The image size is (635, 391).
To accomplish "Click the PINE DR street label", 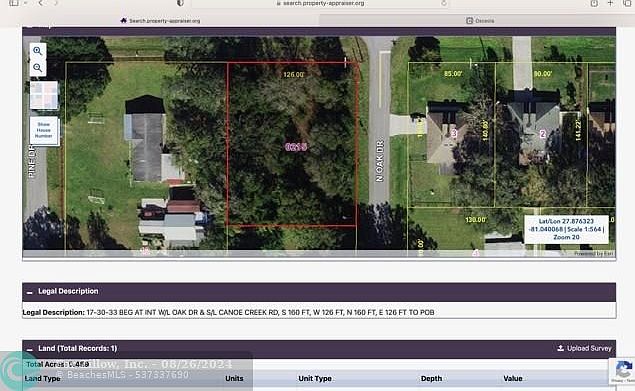I will point(32,161).
